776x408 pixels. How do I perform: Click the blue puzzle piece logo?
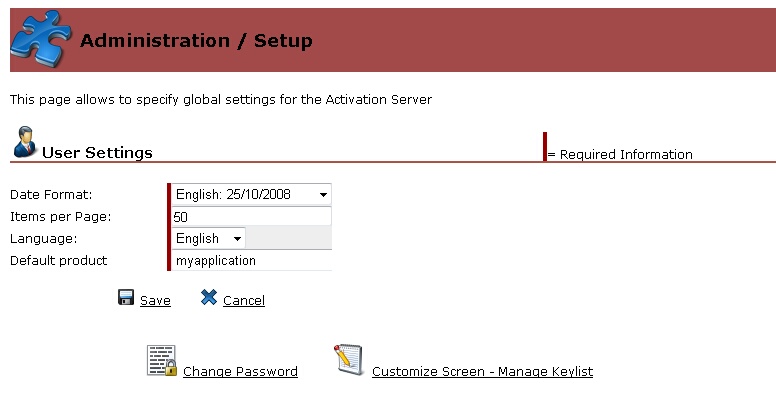coord(39,39)
